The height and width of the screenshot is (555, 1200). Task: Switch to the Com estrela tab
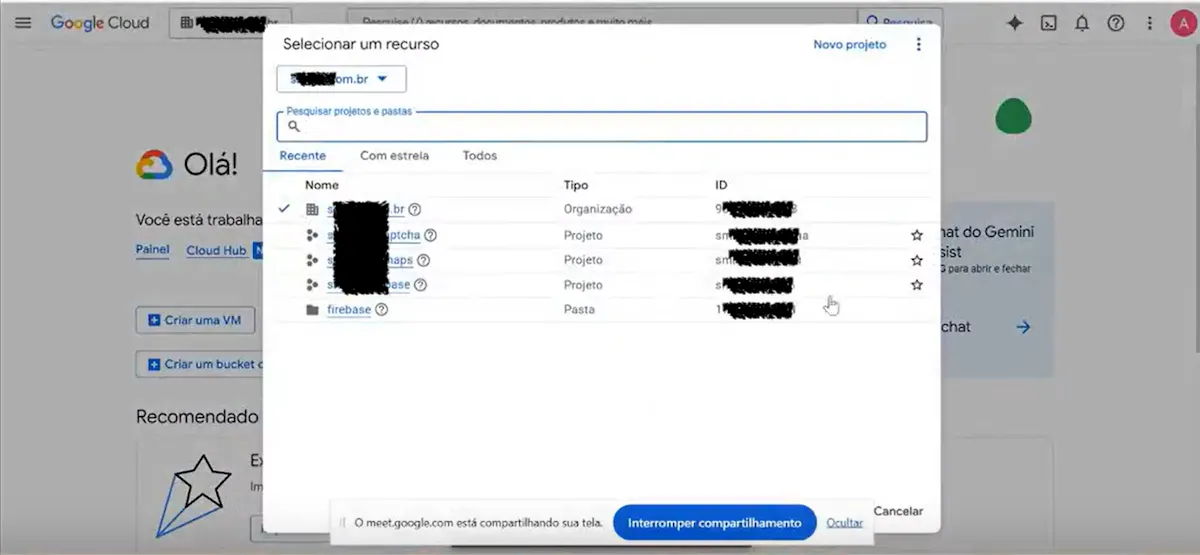point(394,155)
